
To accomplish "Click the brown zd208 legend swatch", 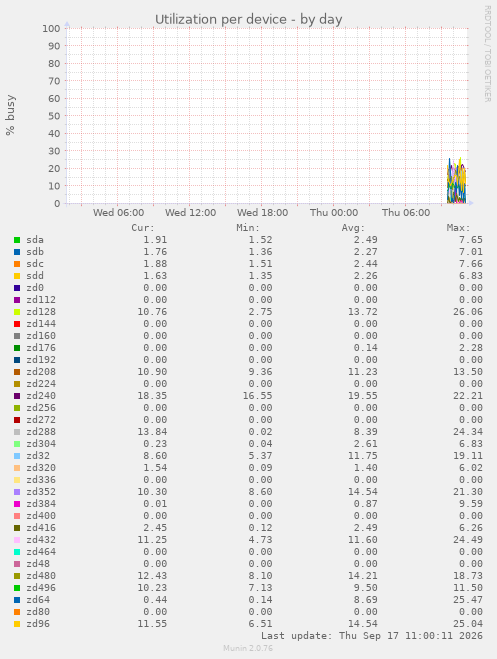I will [x=17, y=372].
